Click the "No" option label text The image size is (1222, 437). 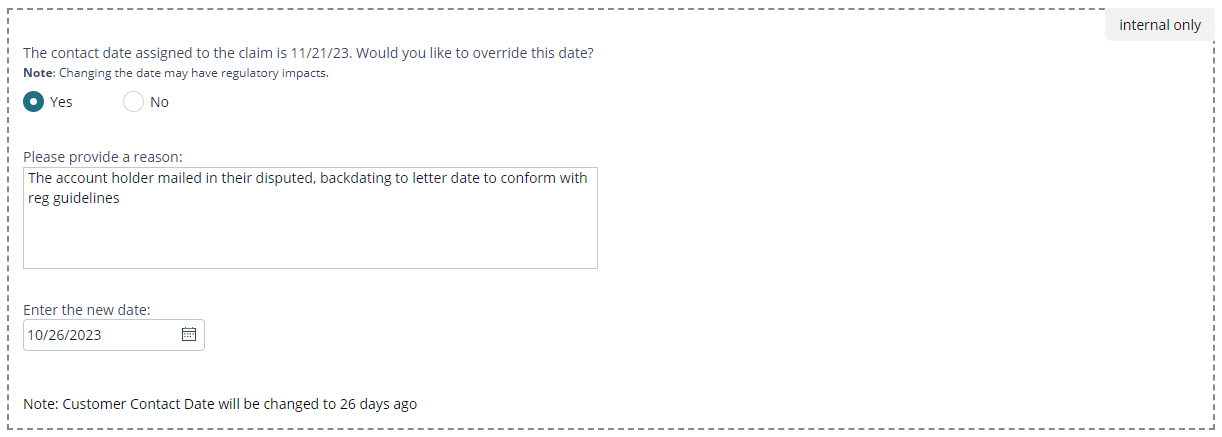pos(159,102)
